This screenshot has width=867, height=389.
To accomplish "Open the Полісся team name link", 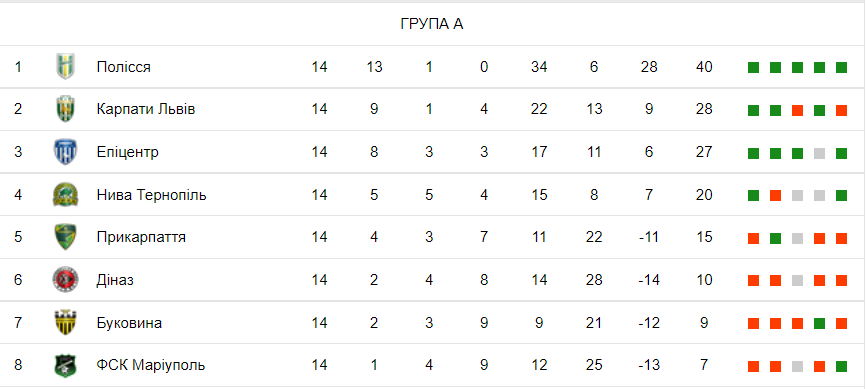I will [x=124, y=67].
